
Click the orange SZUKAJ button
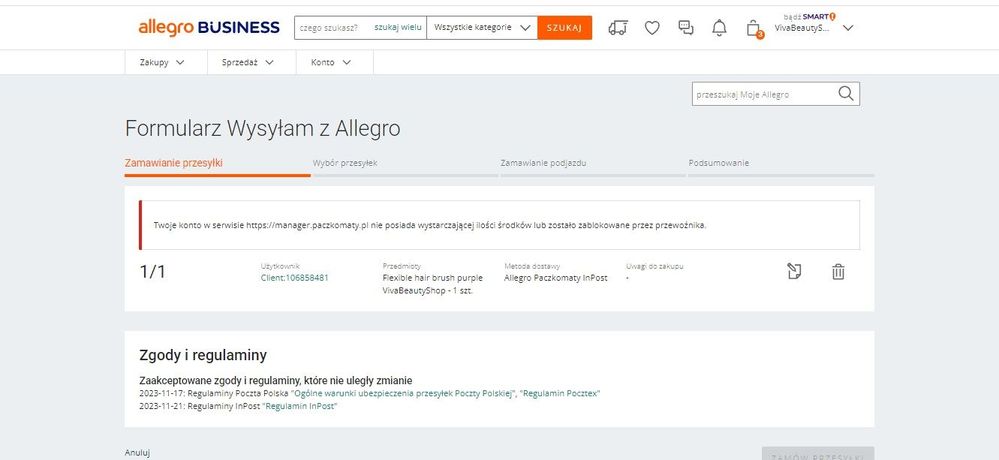(564, 28)
